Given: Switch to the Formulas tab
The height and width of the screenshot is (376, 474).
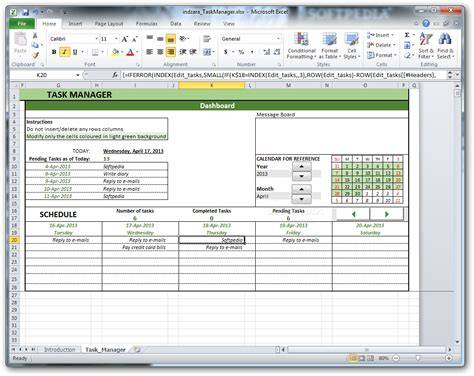Looking at the screenshot, I should (146, 24).
